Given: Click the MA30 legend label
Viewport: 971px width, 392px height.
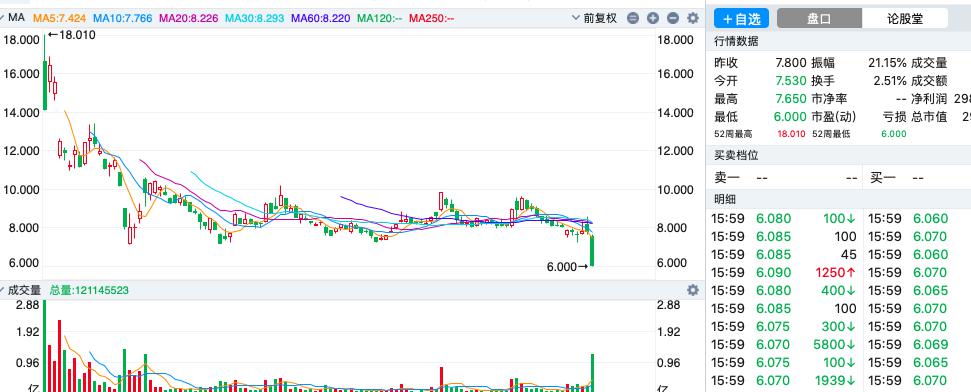Looking at the screenshot, I should tap(255, 19).
